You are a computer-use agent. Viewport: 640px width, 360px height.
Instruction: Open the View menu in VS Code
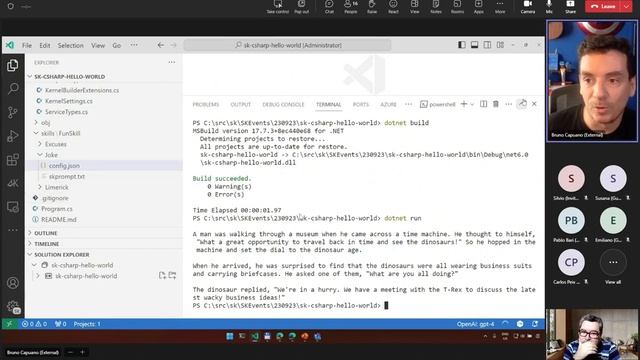coord(98,45)
